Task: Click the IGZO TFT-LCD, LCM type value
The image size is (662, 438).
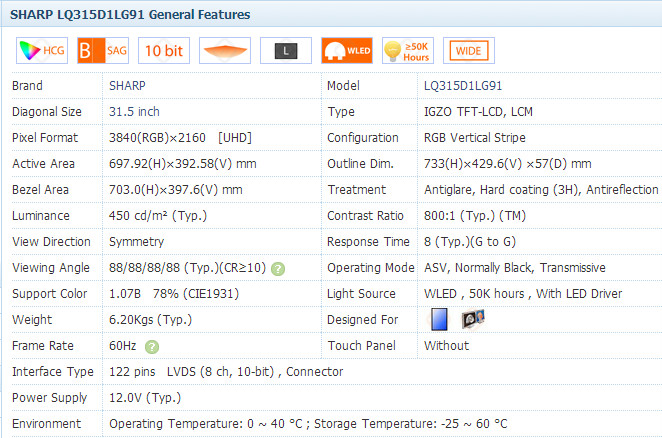Action: pos(478,112)
